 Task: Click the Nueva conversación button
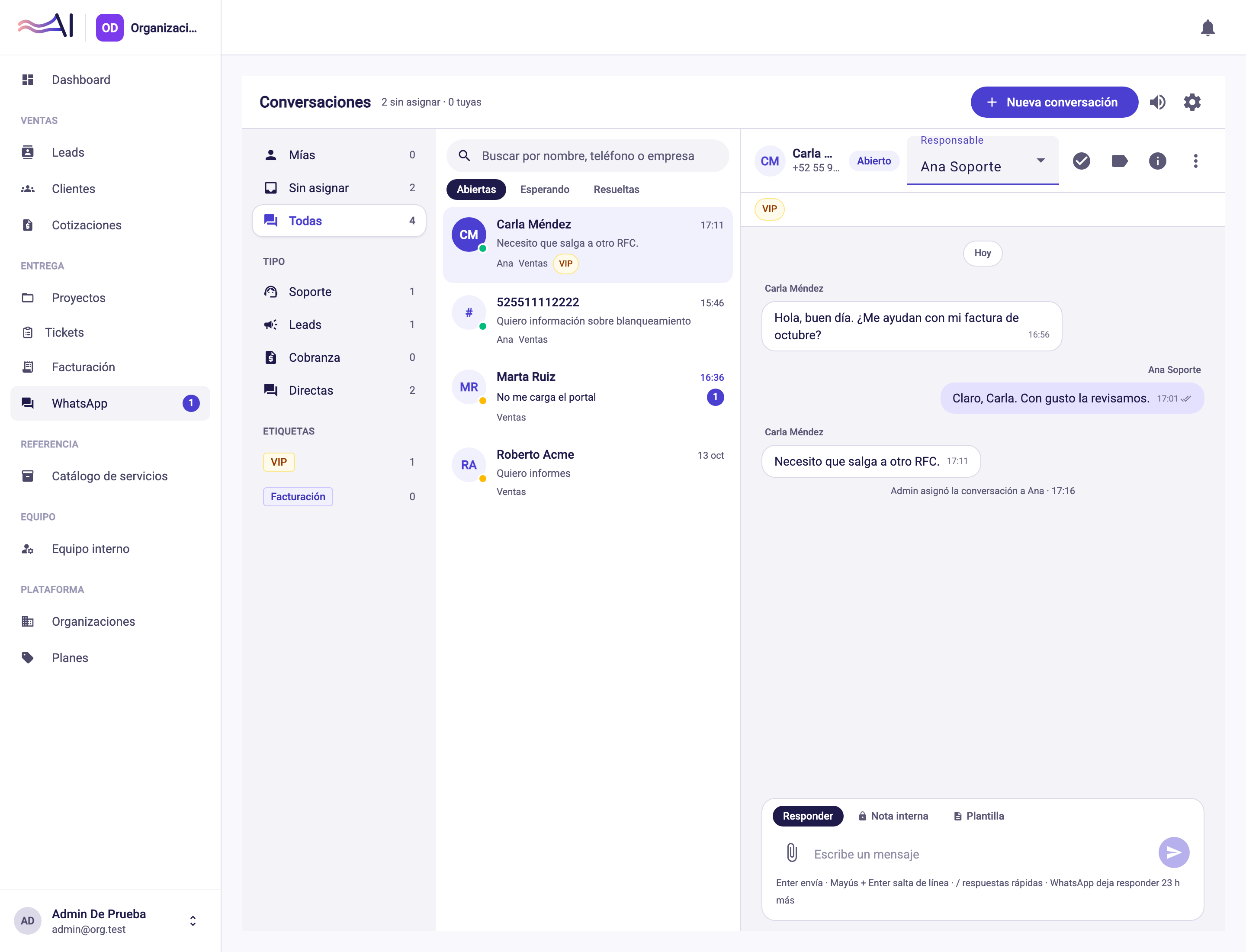click(1054, 102)
